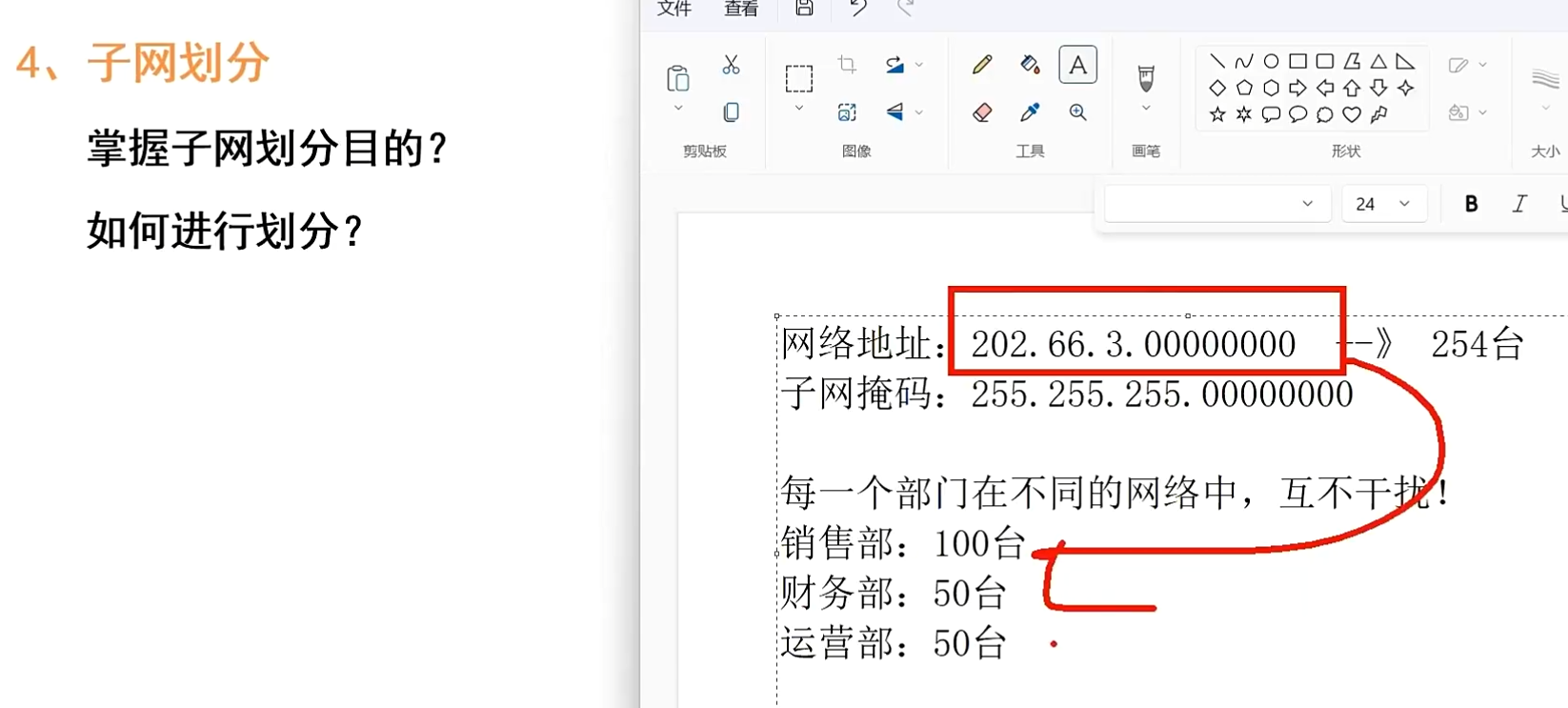This screenshot has height=708, width=1568.
Task: Select the Oval shape
Action: click(x=1271, y=61)
